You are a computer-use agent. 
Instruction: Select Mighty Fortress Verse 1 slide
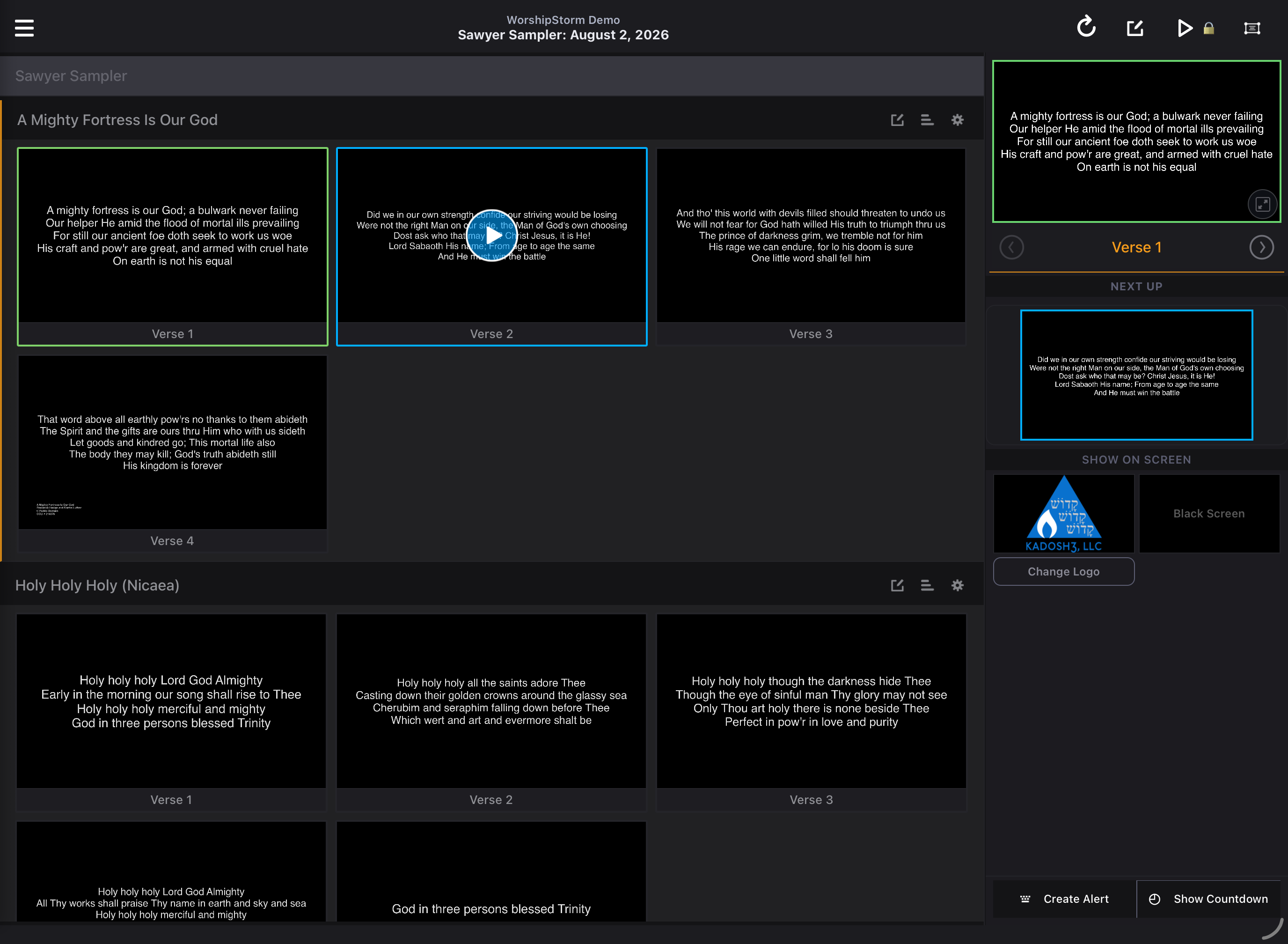[173, 247]
